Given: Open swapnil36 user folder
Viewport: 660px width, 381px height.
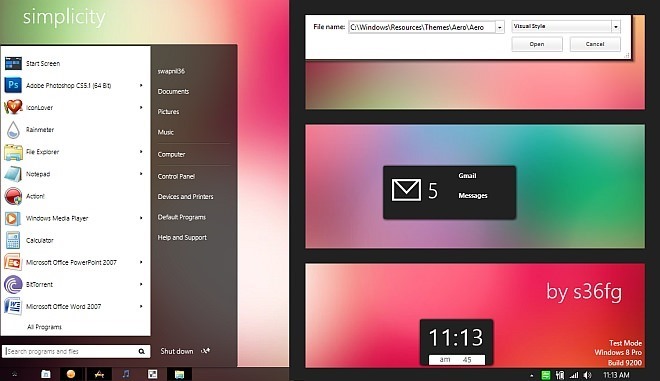Looking at the screenshot, I should (x=171, y=71).
